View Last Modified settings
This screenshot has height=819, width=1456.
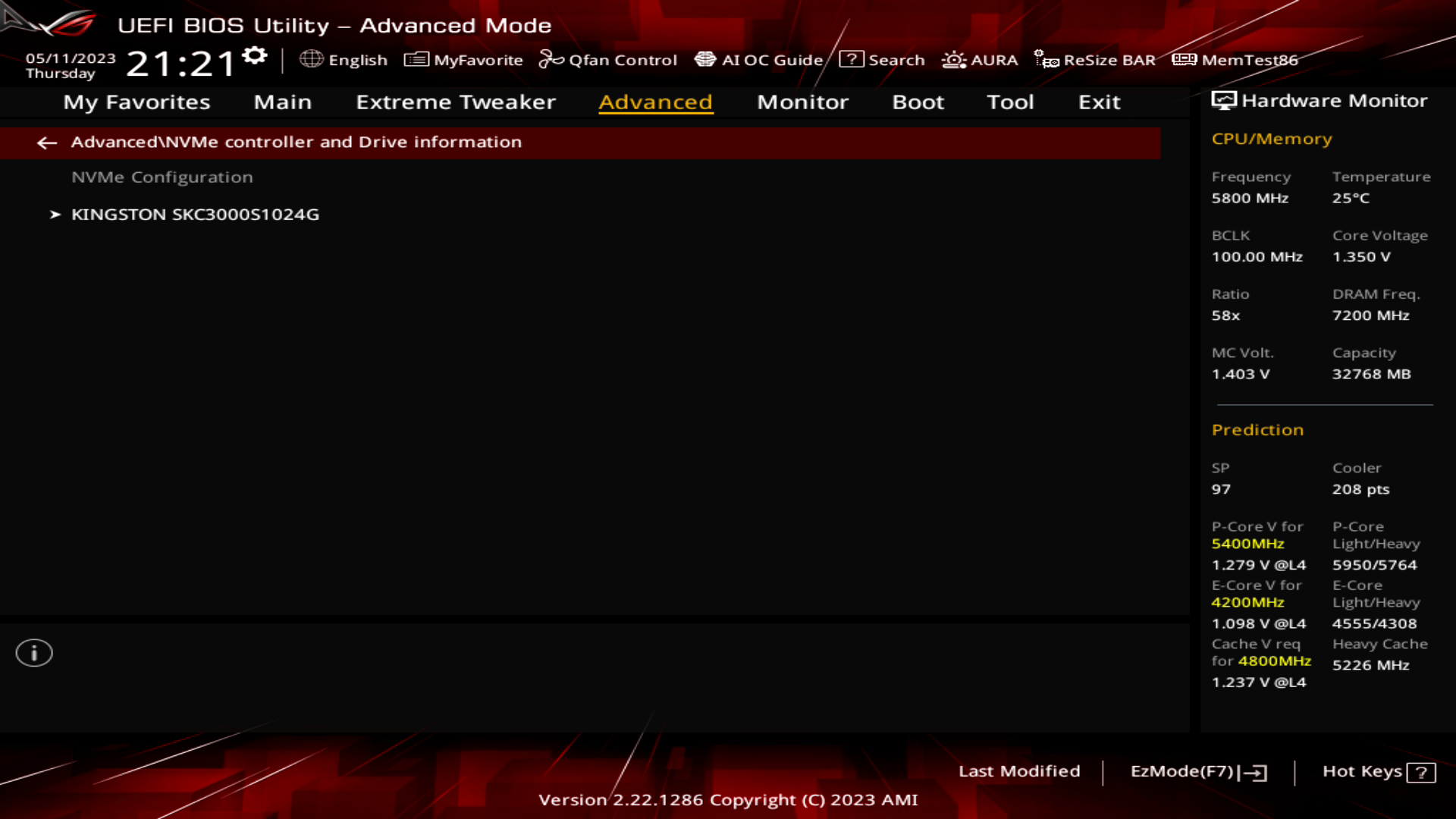tap(1019, 771)
